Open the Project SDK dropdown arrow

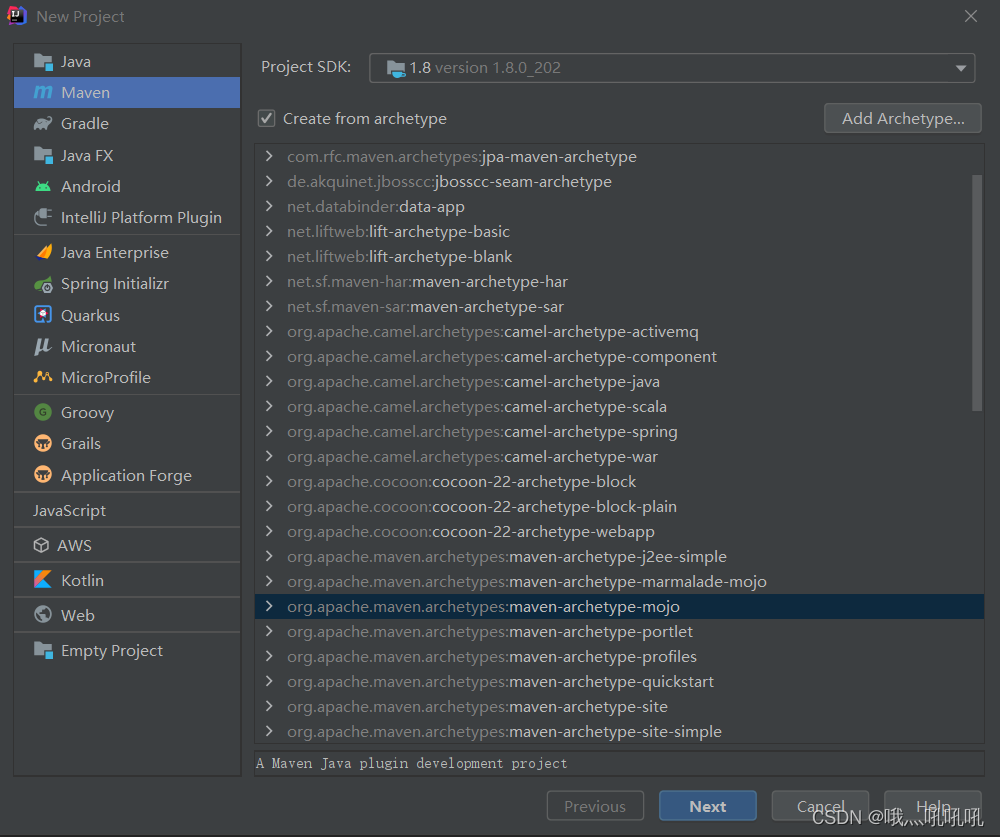pos(960,68)
